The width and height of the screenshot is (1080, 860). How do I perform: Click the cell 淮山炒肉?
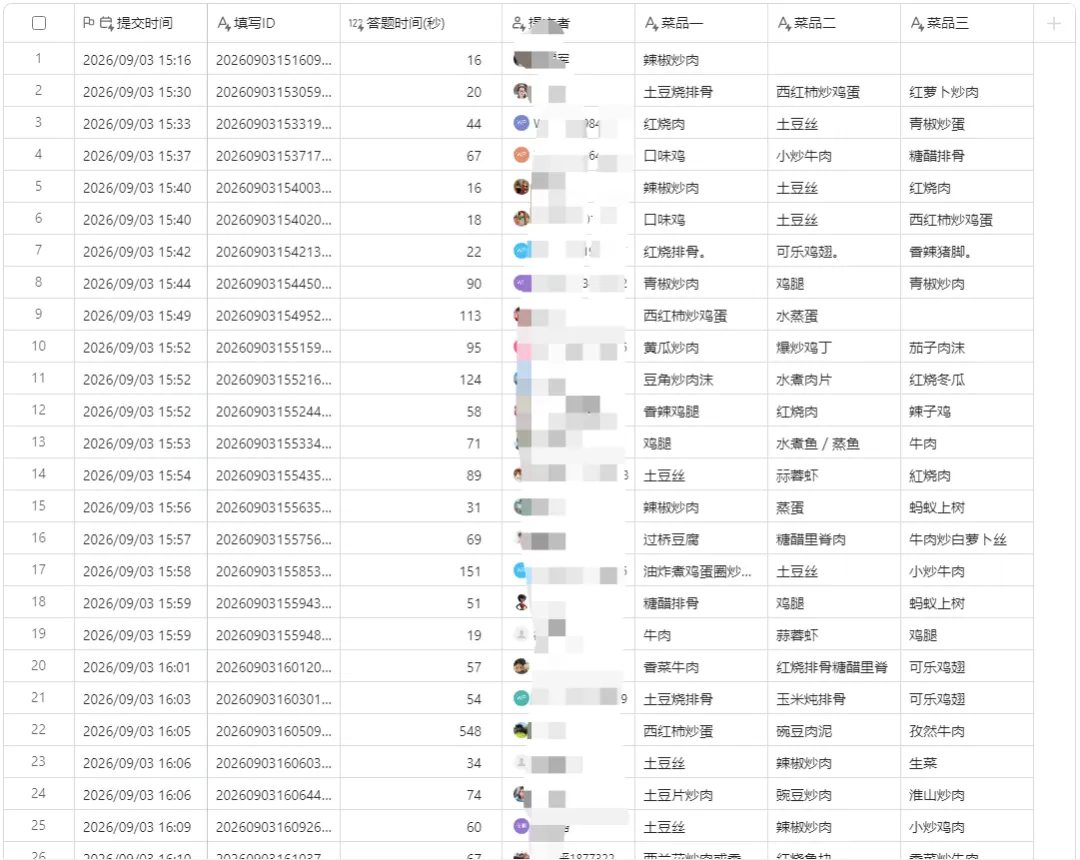tap(967, 795)
